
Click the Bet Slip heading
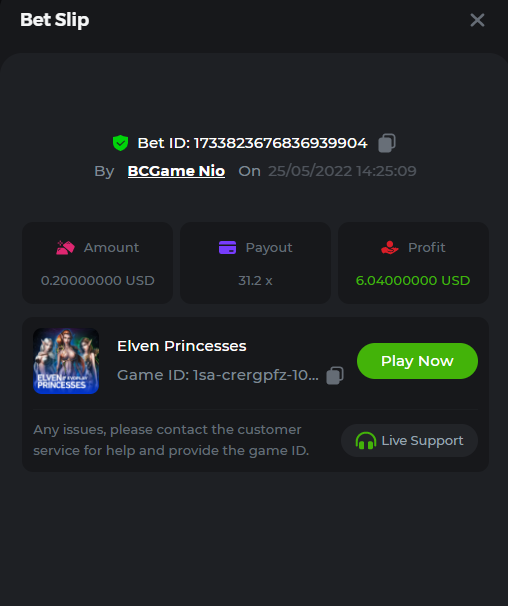click(55, 20)
